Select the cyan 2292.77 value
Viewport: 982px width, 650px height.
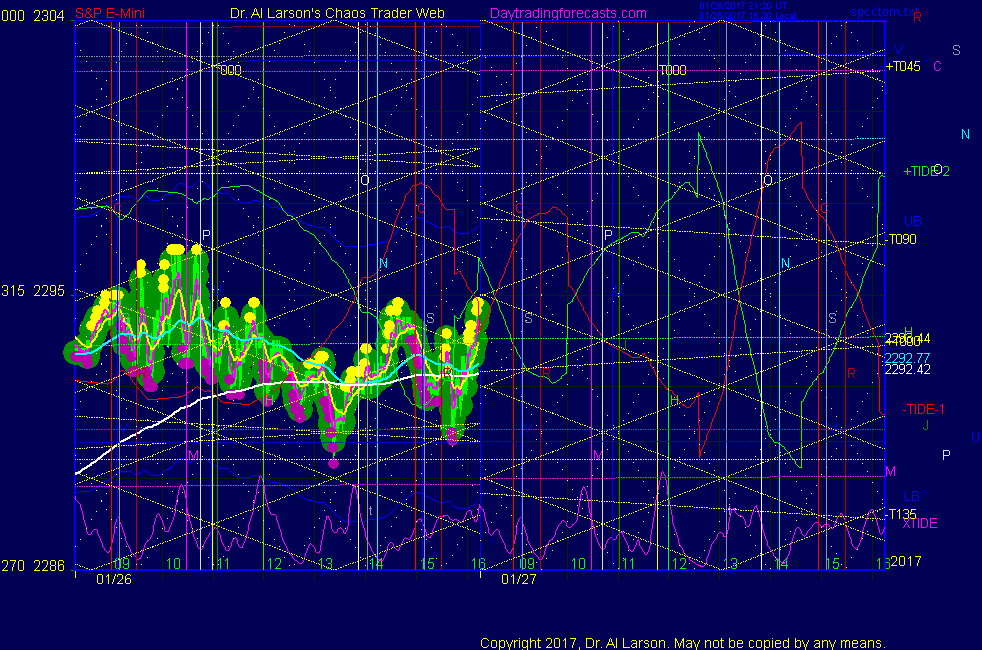(907, 358)
